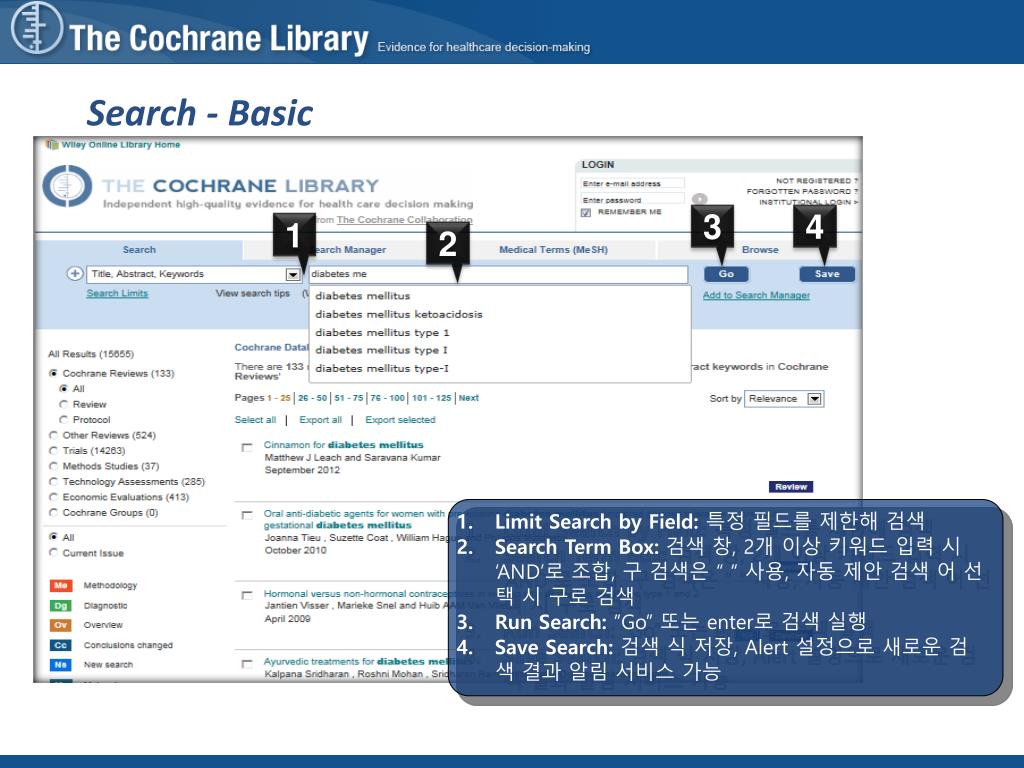Click the search term box containing 'diabetes me'
The image size is (1024, 768).
498,274
